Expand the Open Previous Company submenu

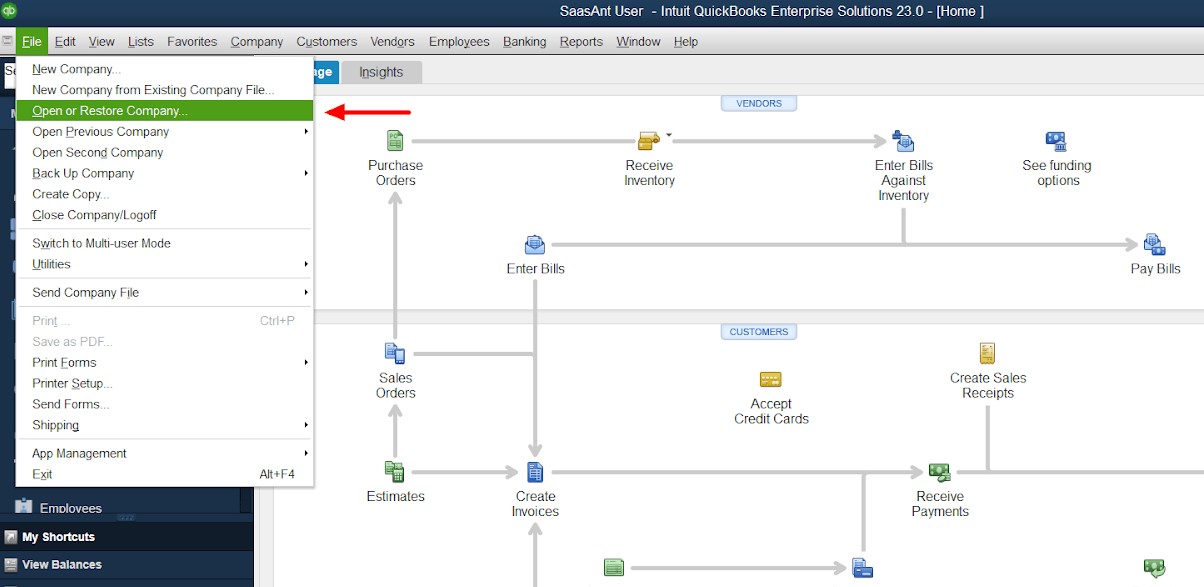306,132
